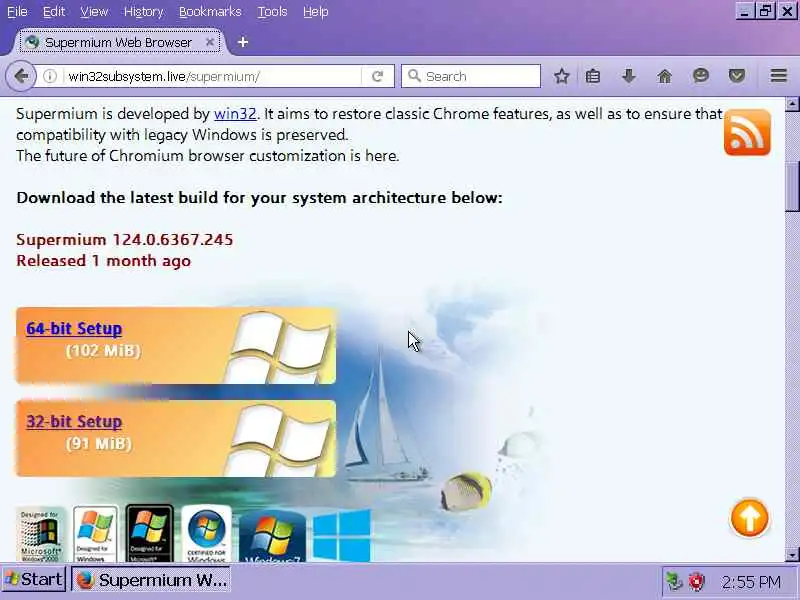
Task: Click the green network tray icon
Action: click(674, 581)
